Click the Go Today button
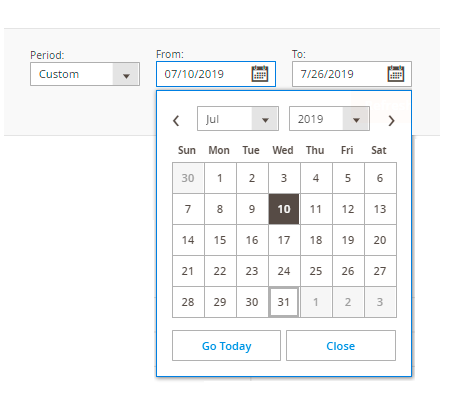The image size is (458, 396). pos(226,346)
